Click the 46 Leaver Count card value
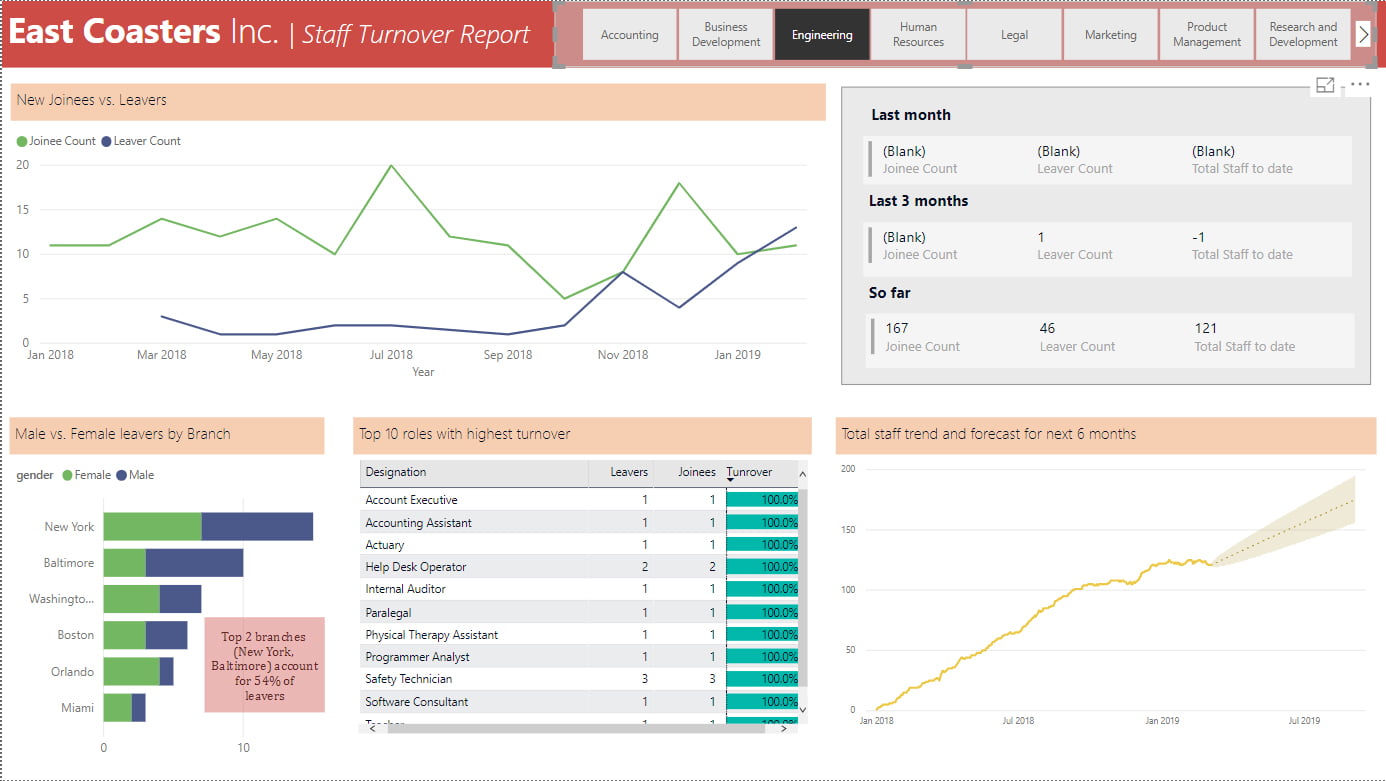1386x781 pixels. coord(1047,328)
